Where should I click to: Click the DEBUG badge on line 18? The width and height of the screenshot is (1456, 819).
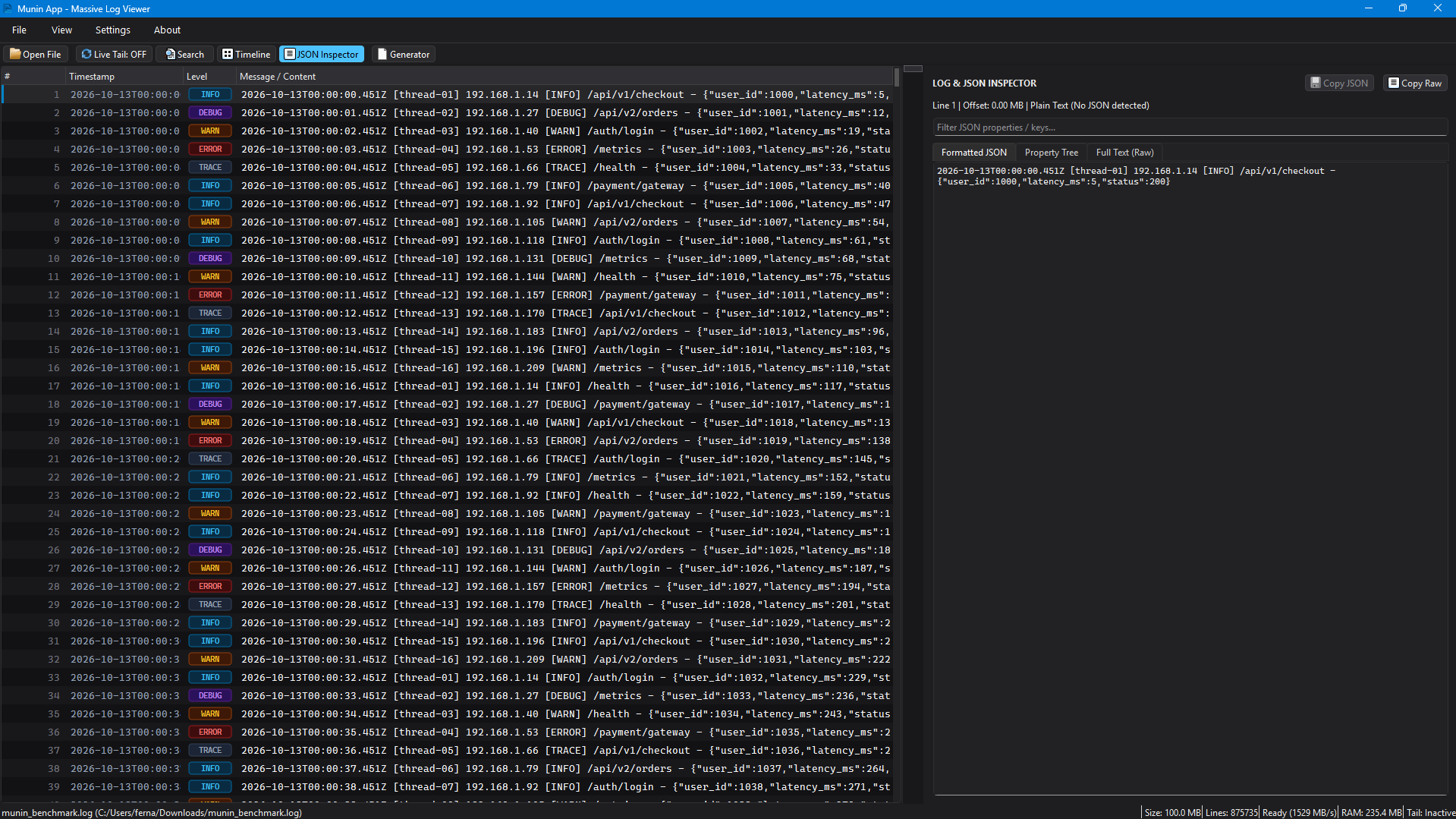210,404
